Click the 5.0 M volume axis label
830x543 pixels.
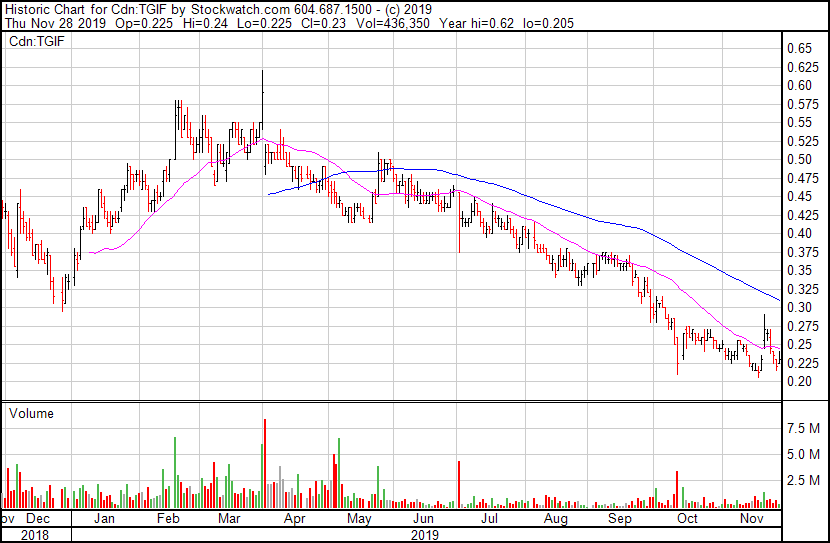point(804,454)
